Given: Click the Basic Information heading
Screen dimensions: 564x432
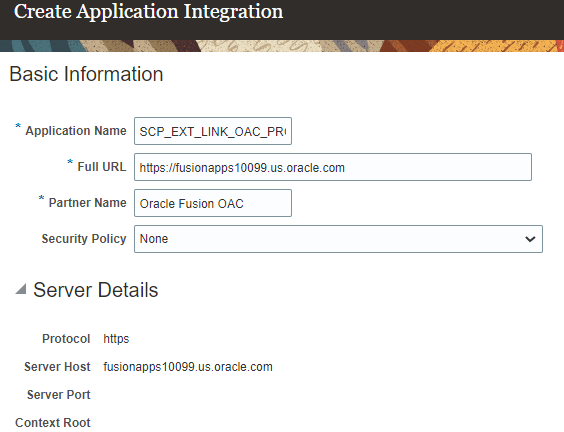Looking at the screenshot, I should pos(86,74).
